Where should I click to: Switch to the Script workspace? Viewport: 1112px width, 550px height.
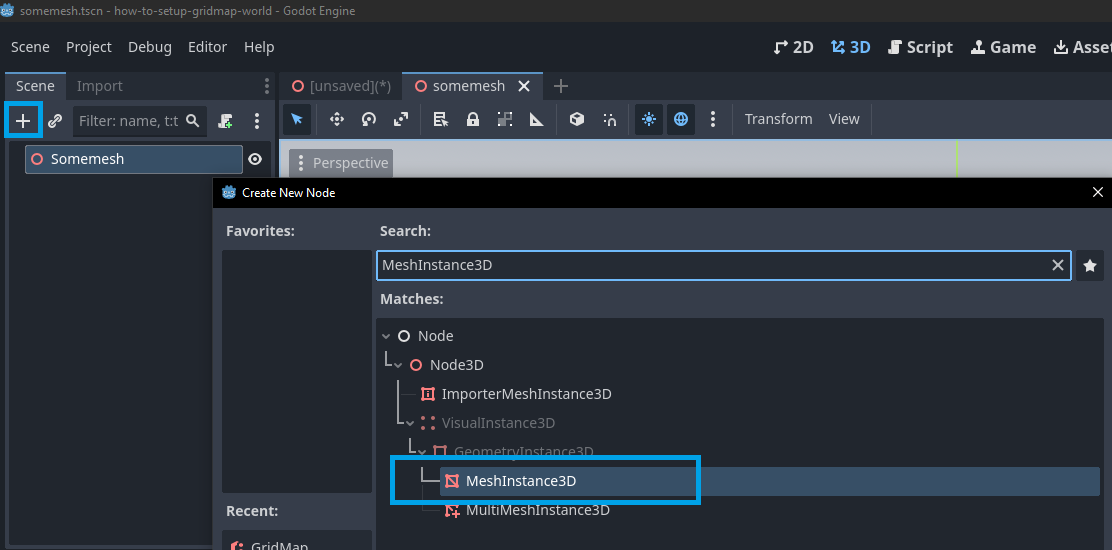(x=919, y=47)
